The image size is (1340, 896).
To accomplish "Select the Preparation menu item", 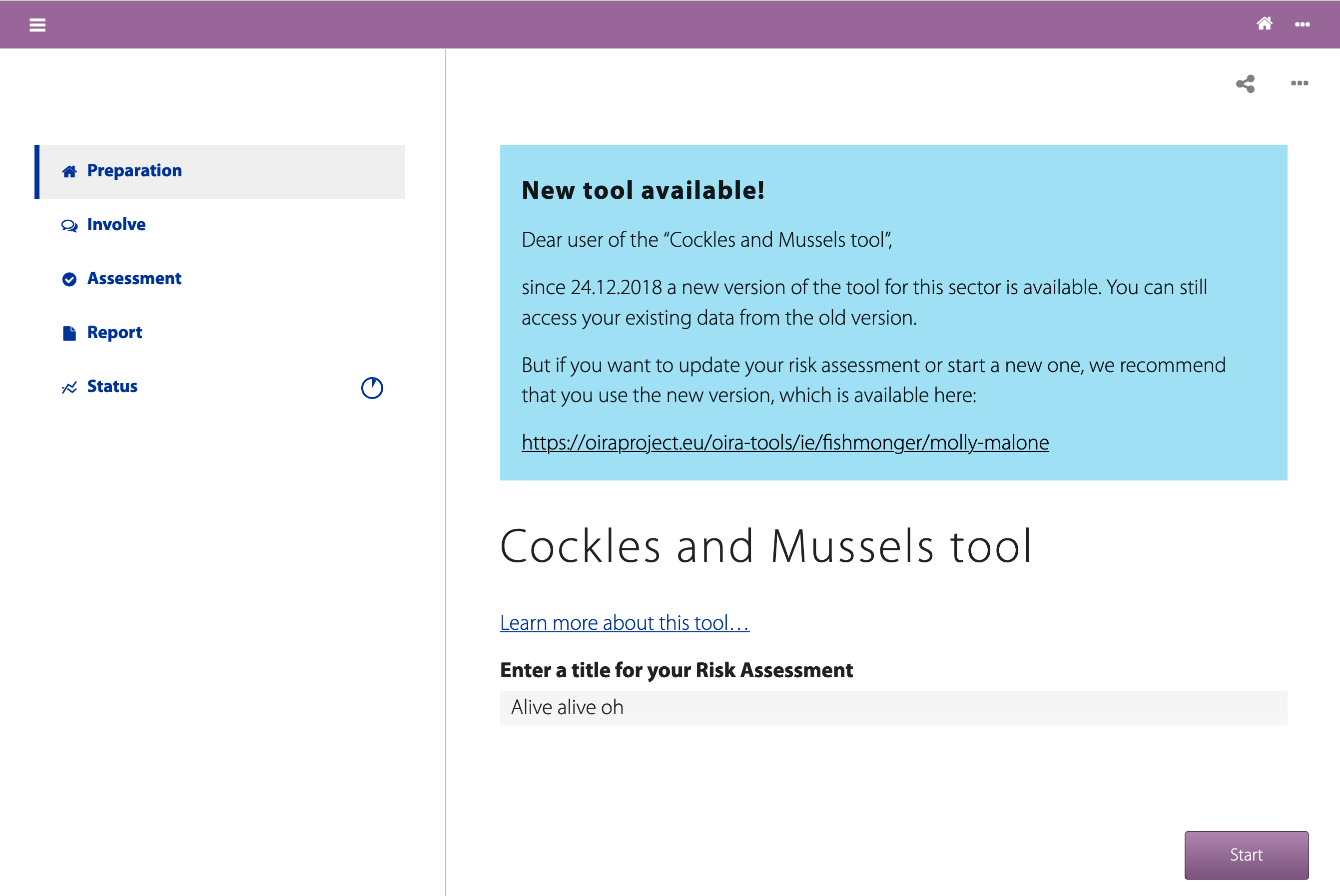I will tap(134, 171).
